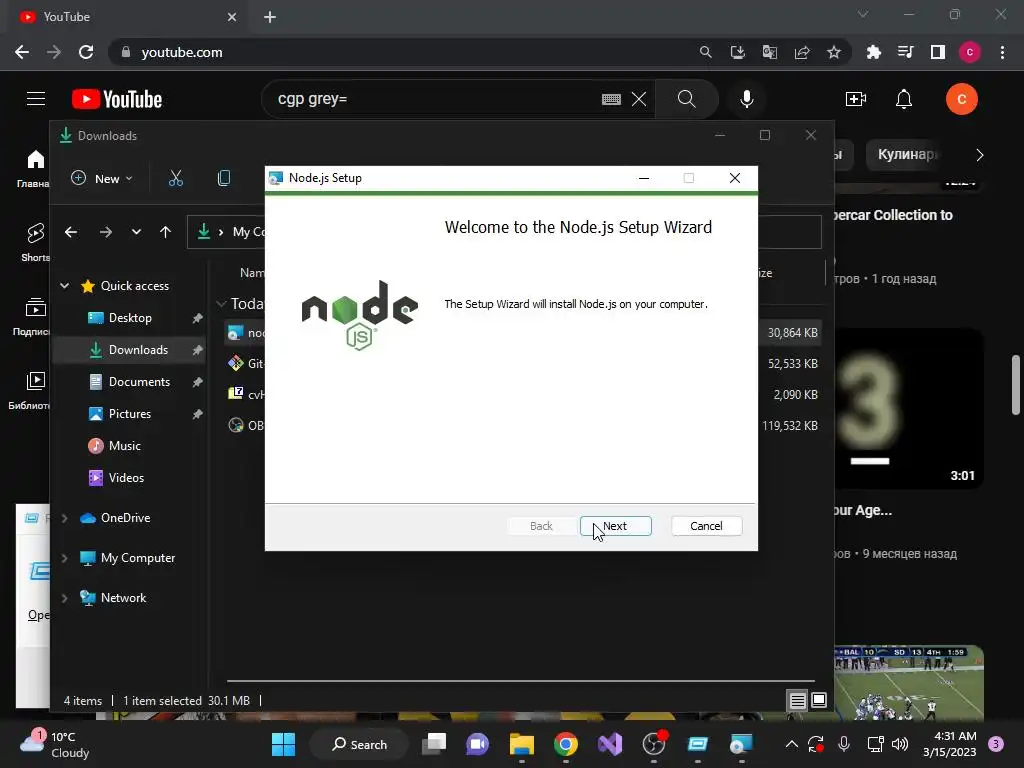The height and width of the screenshot is (768, 1024).
Task: Click taskbar Search box
Action: click(x=359, y=744)
